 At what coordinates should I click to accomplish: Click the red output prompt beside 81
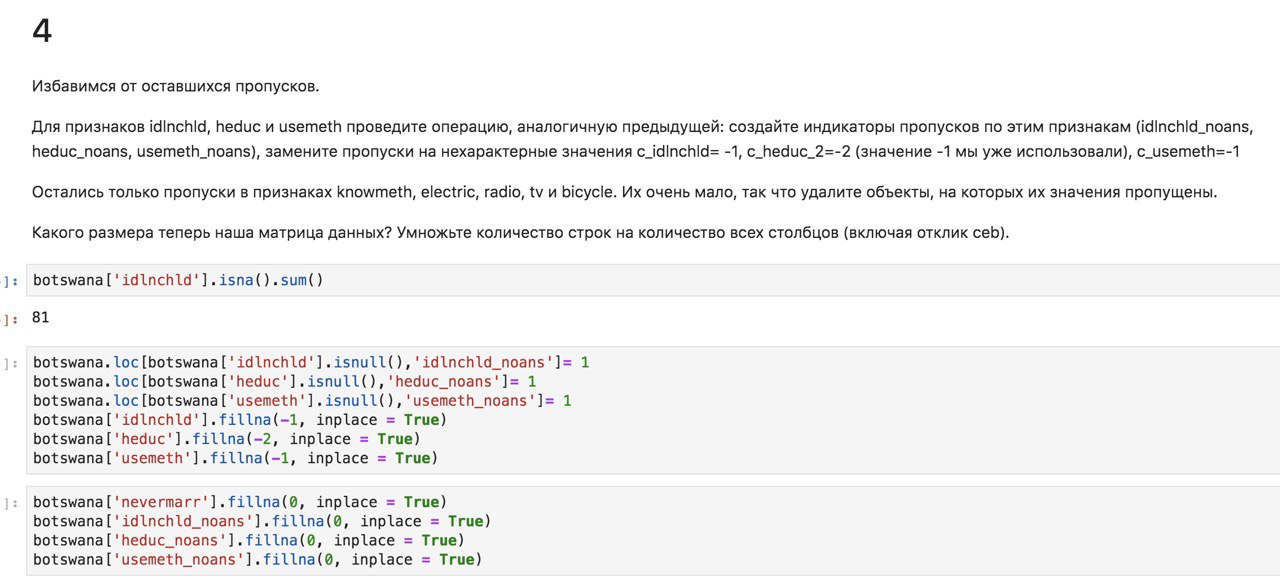[9, 318]
